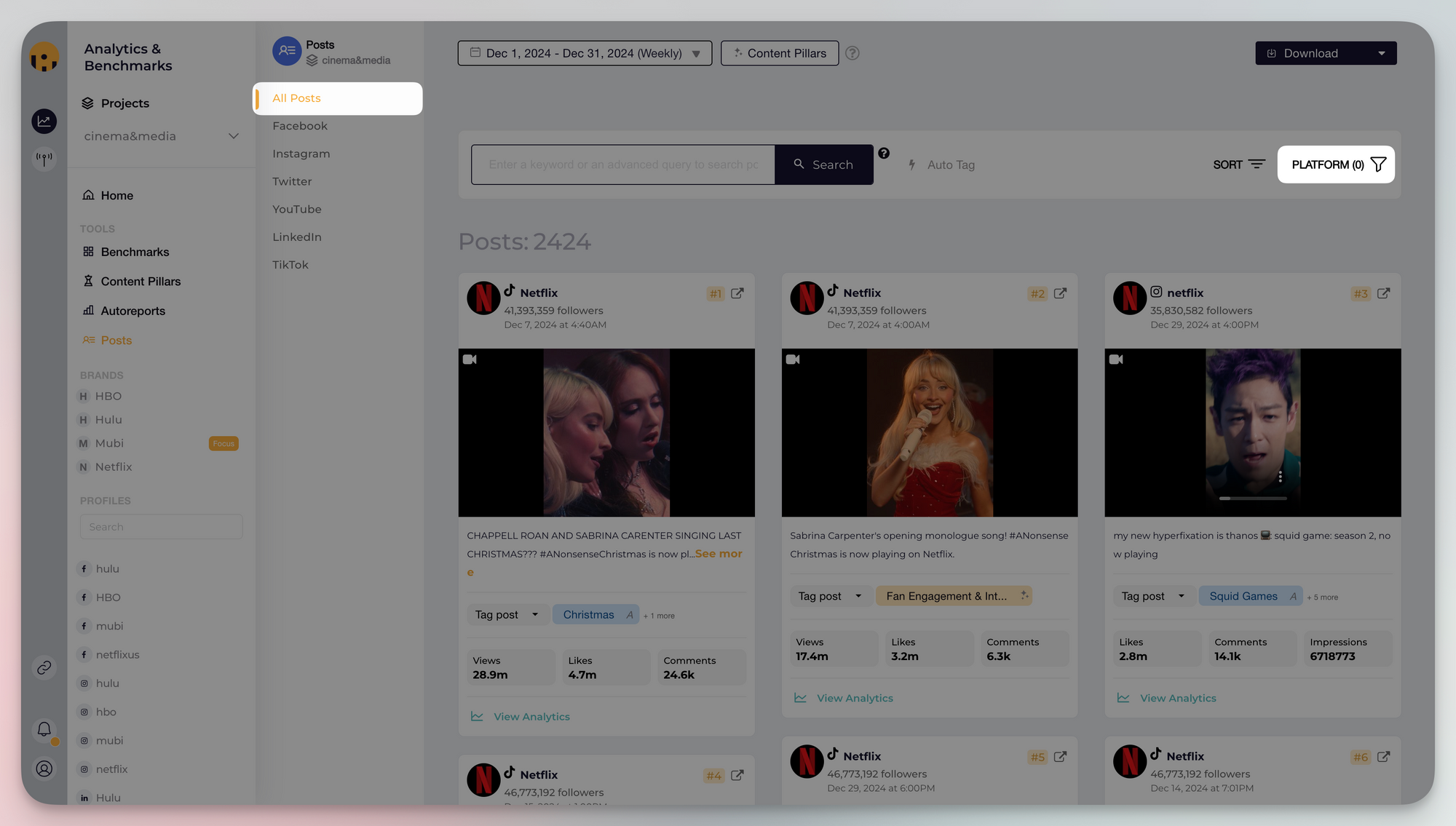
Task: Click the video camera icon on post #2 thumbnail
Action: [793, 359]
